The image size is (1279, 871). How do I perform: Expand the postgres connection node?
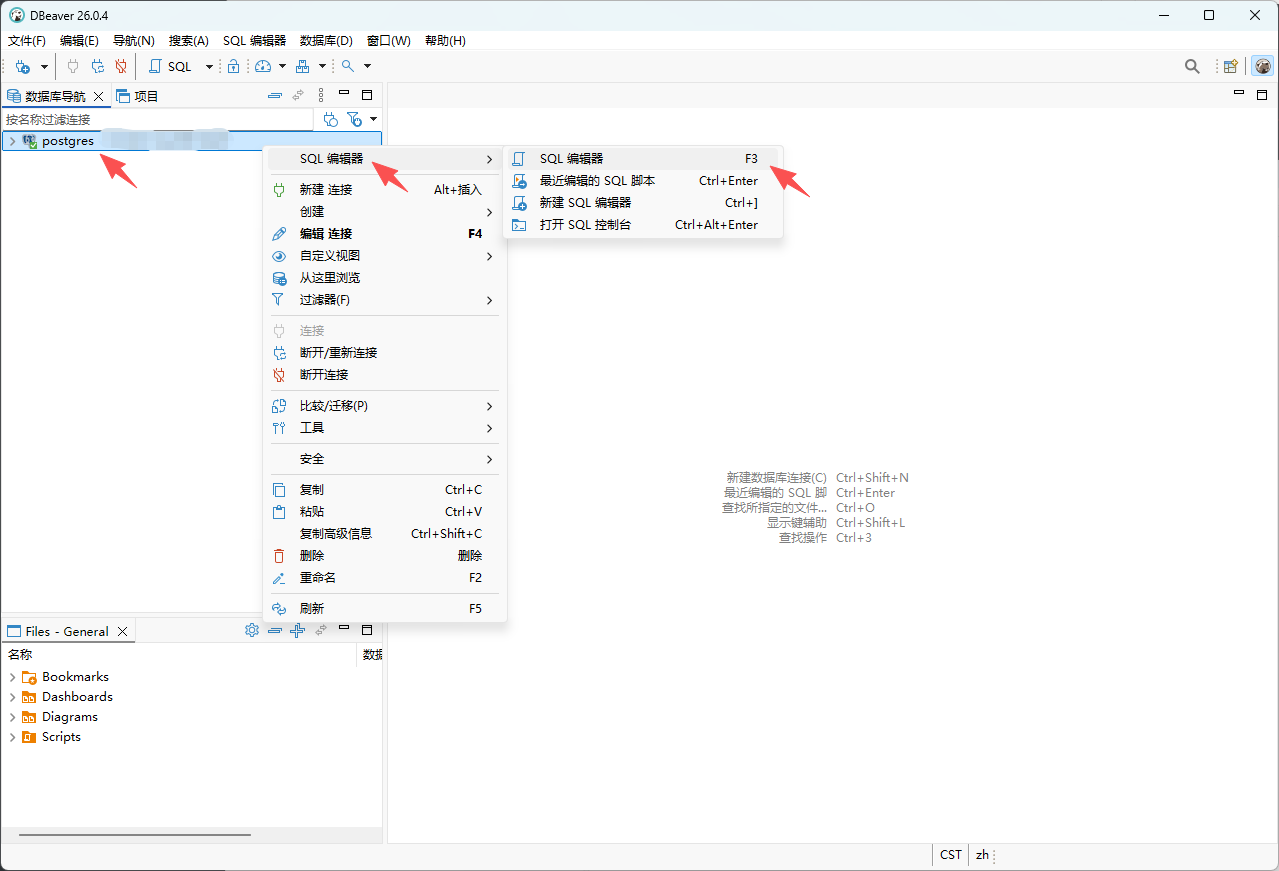[12, 141]
